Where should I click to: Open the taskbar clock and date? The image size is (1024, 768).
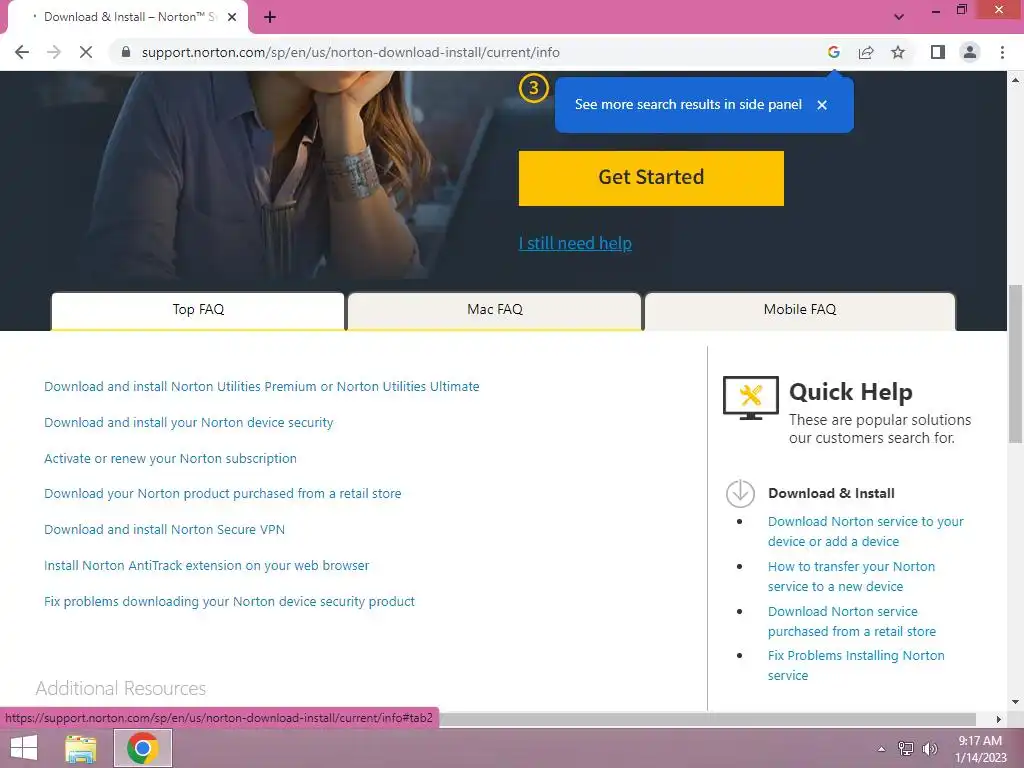click(x=980, y=749)
